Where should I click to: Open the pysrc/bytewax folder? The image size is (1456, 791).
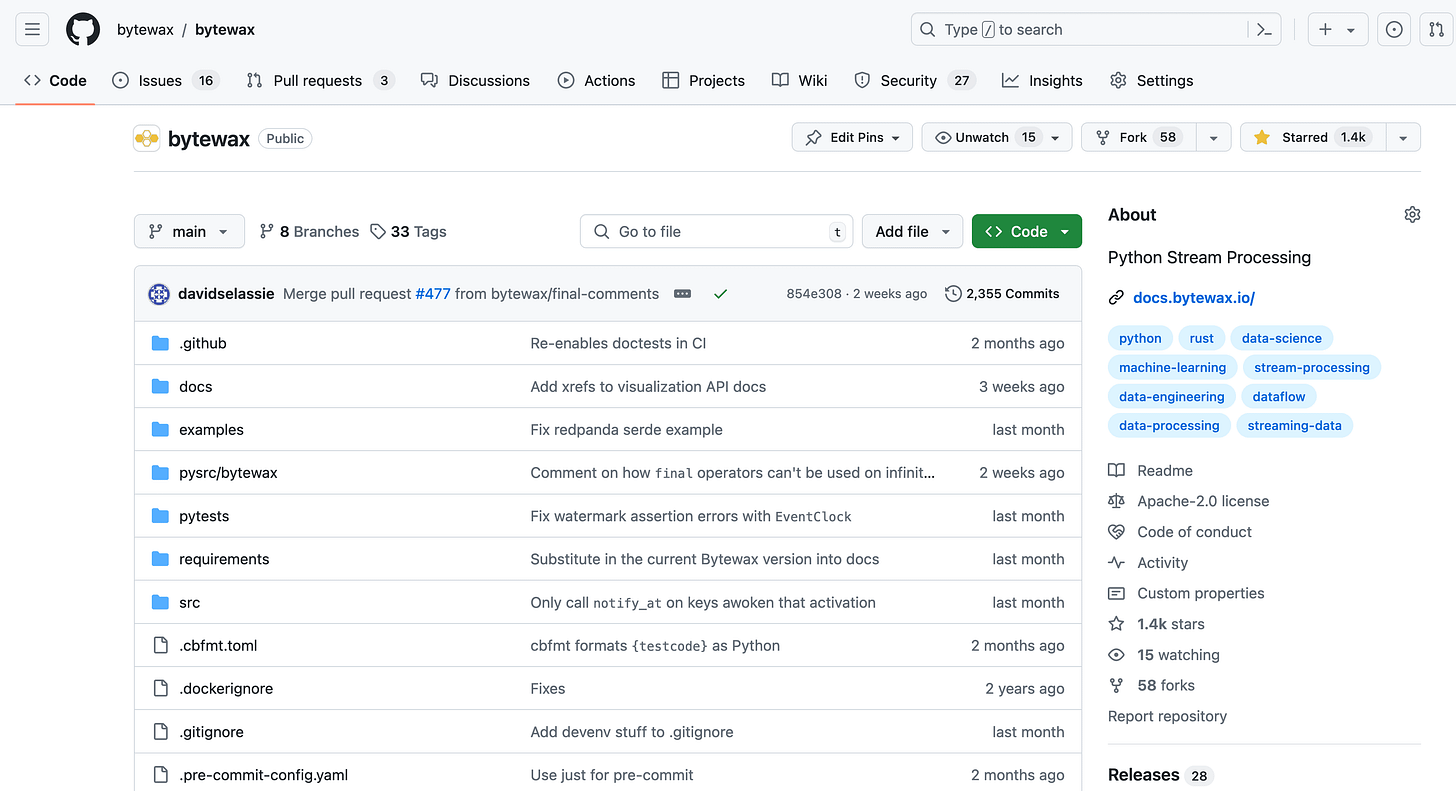(x=228, y=472)
